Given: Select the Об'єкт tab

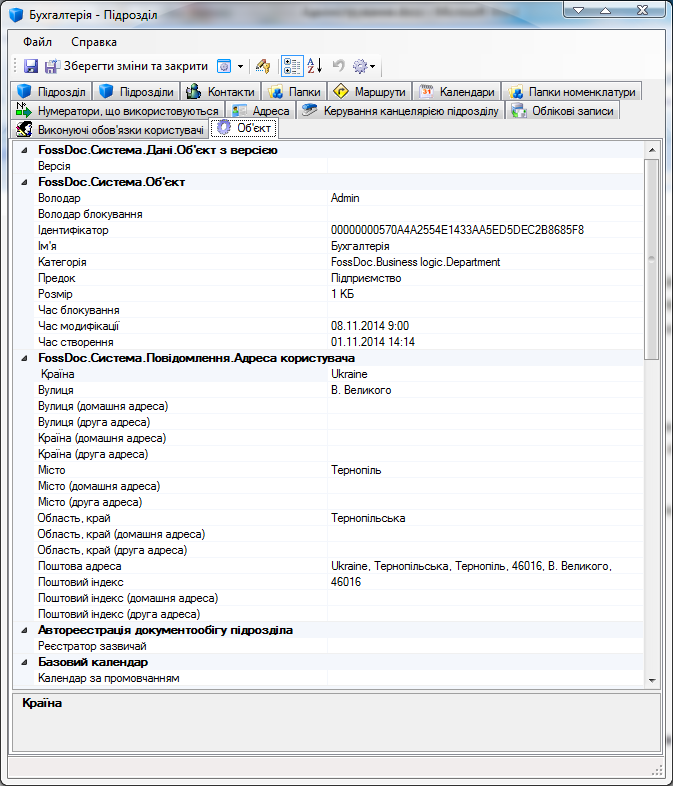Looking at the screenshot, I should point(244,128).
